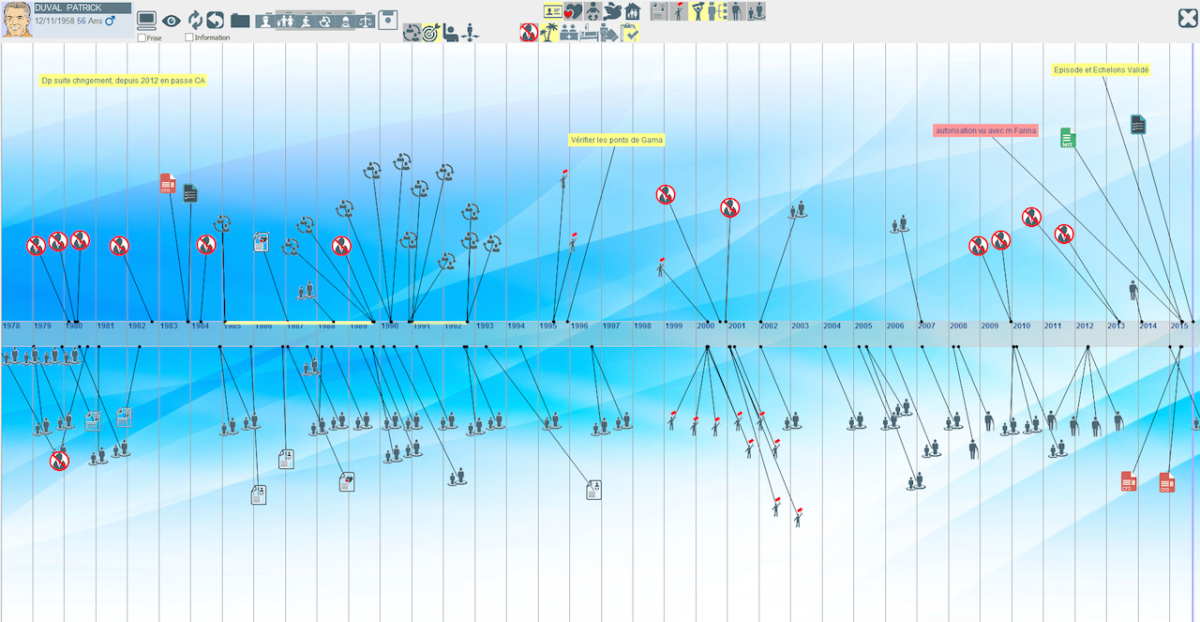
Task: Tick the Information checkbox
Action: pos(190,37)
